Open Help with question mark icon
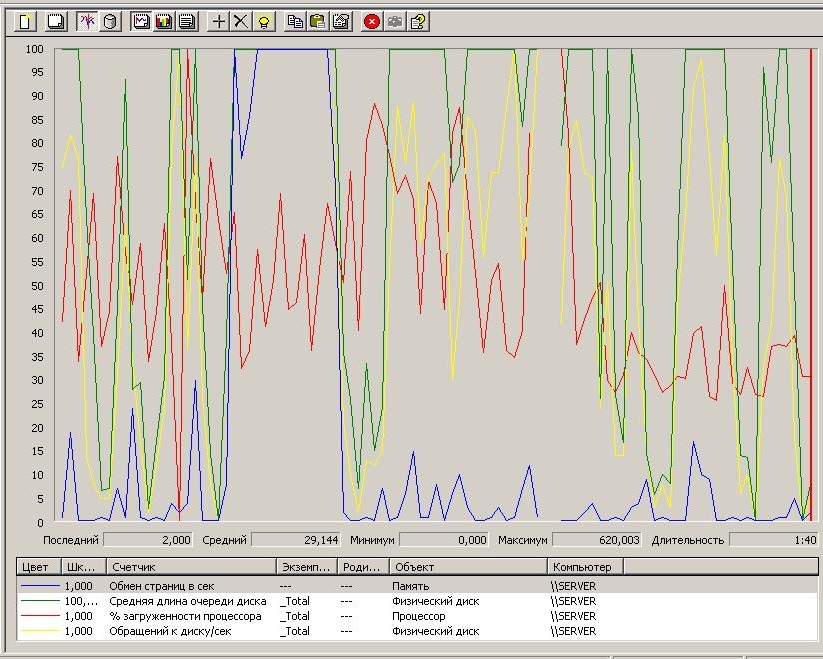 point(418,20)
